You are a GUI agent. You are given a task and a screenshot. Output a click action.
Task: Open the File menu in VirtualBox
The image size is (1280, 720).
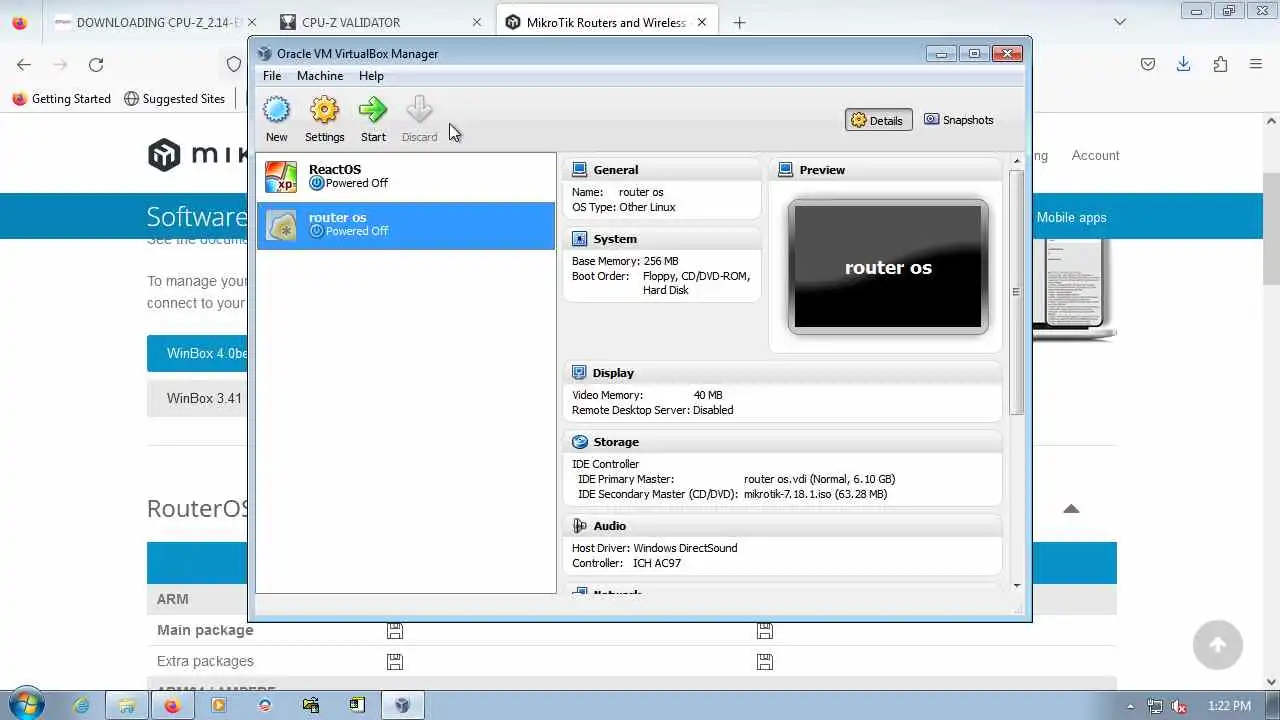[x=272, y=76]
